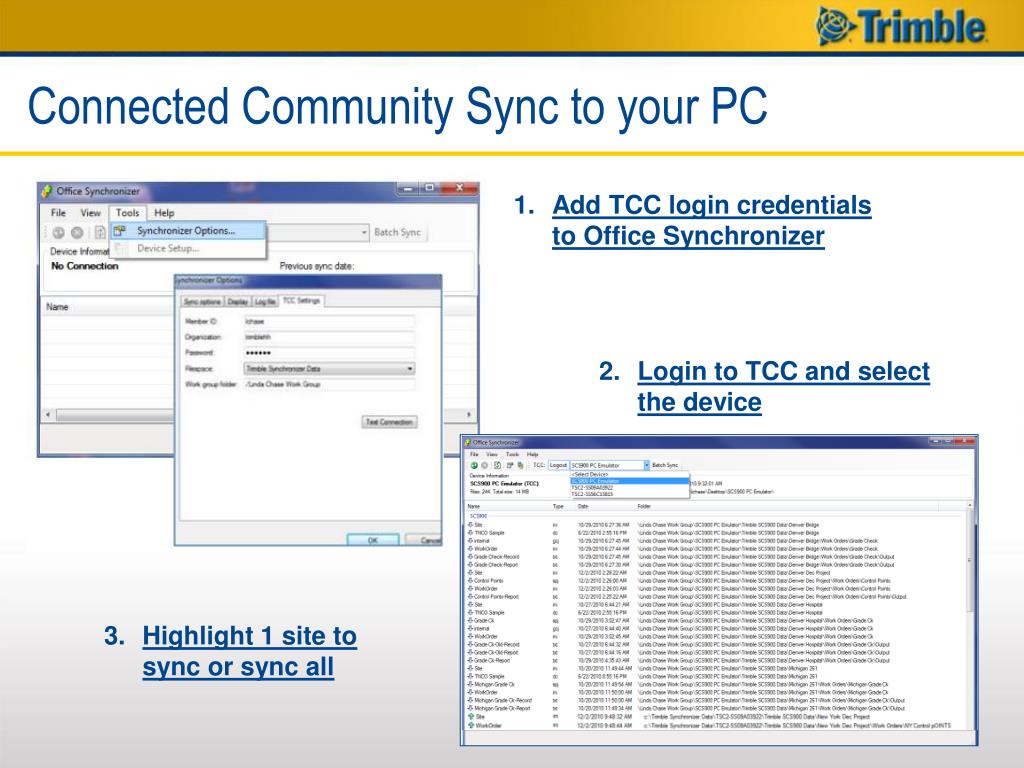
Task: Select the Grade-Ck-Old-Report row
Action: (x=715, y=652)
